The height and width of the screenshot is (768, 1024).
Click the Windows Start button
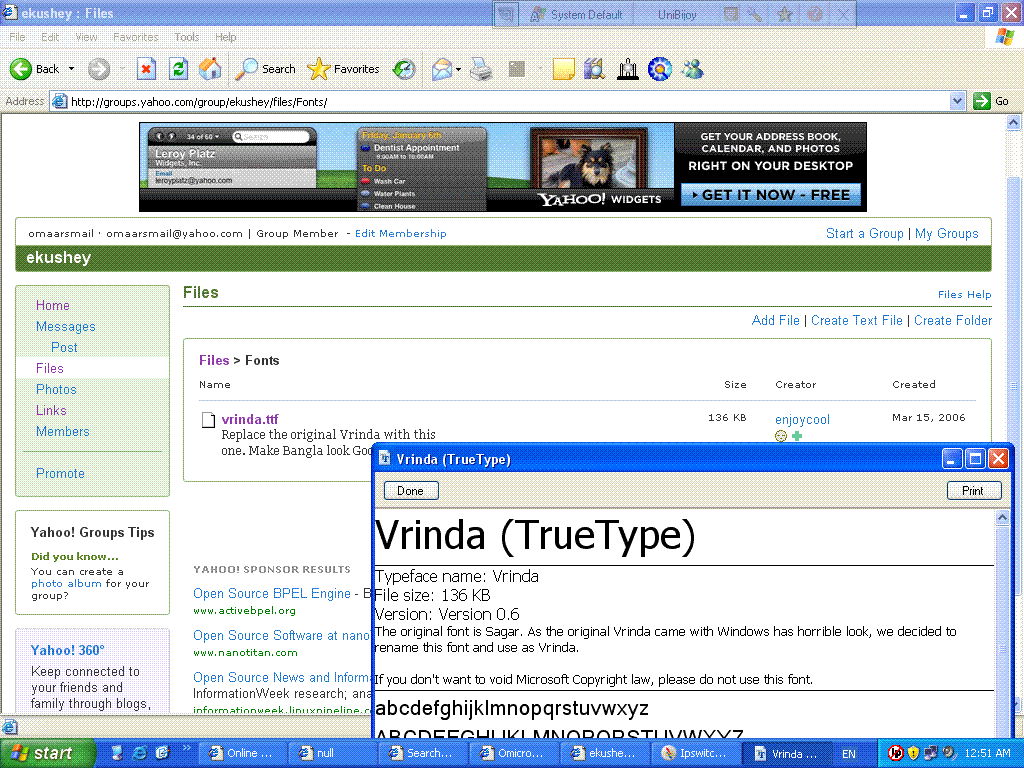(x=48, y=753)
